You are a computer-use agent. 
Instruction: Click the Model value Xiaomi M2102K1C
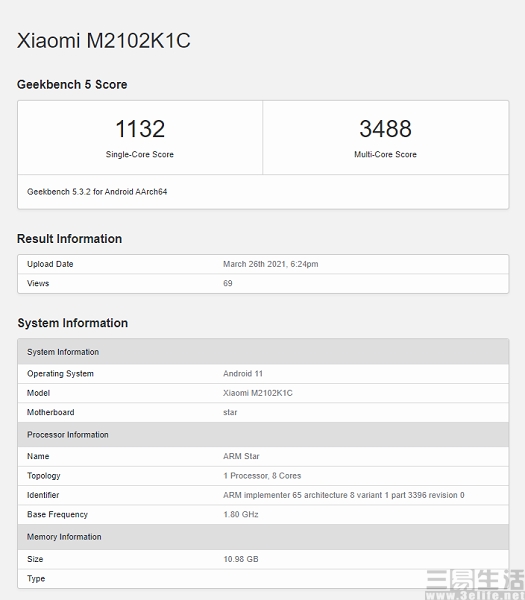tap(258, 393)
